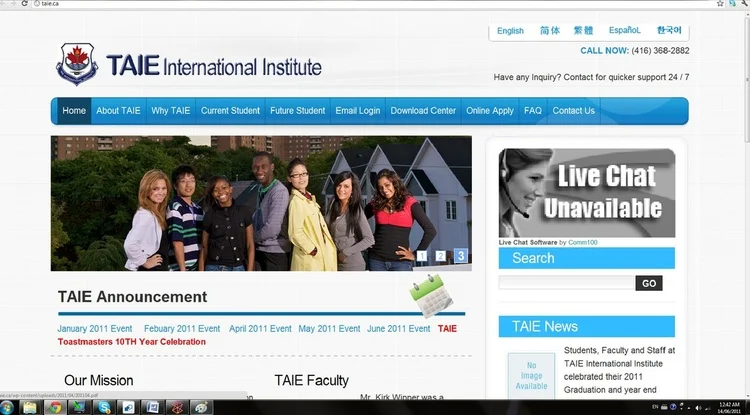Open the Comm100 link
Screen dimensions: 750x415
pos(583,242)
